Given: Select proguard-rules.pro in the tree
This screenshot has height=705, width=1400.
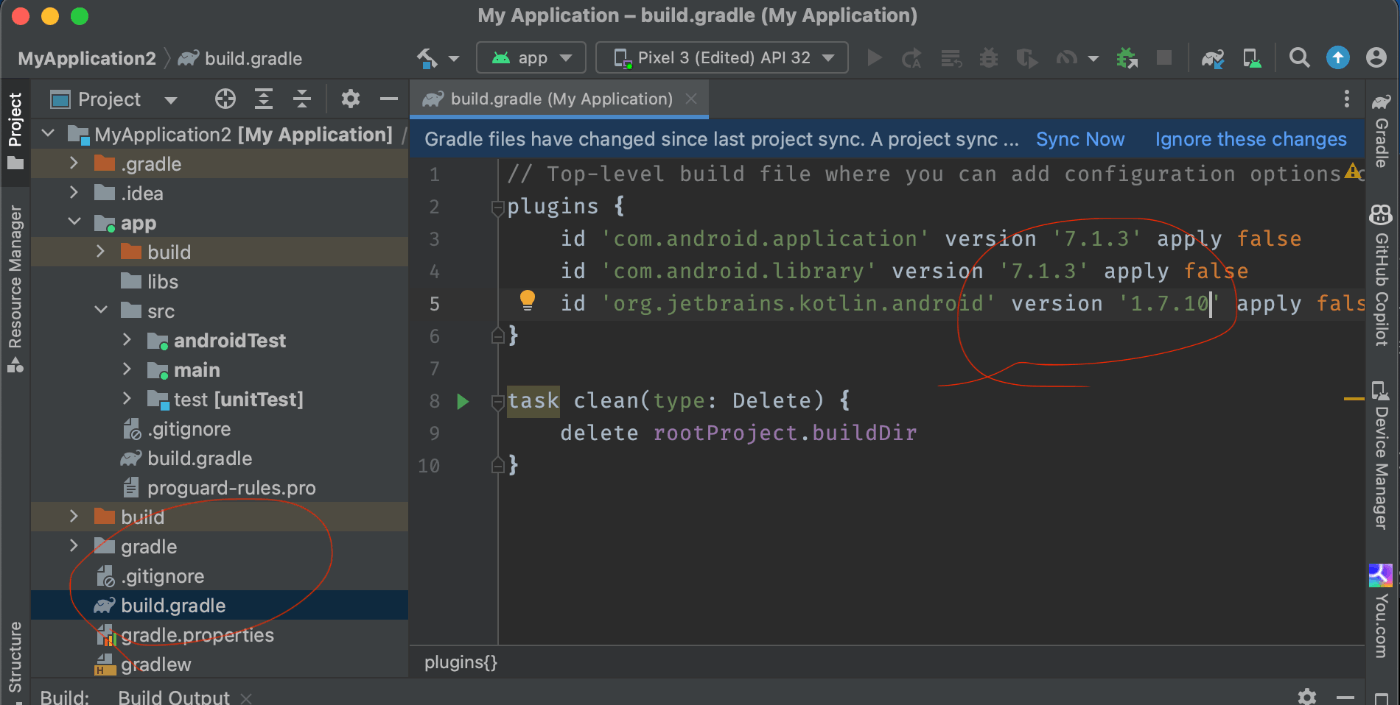Looking at the screenshot, I should (x=232, y=488).
